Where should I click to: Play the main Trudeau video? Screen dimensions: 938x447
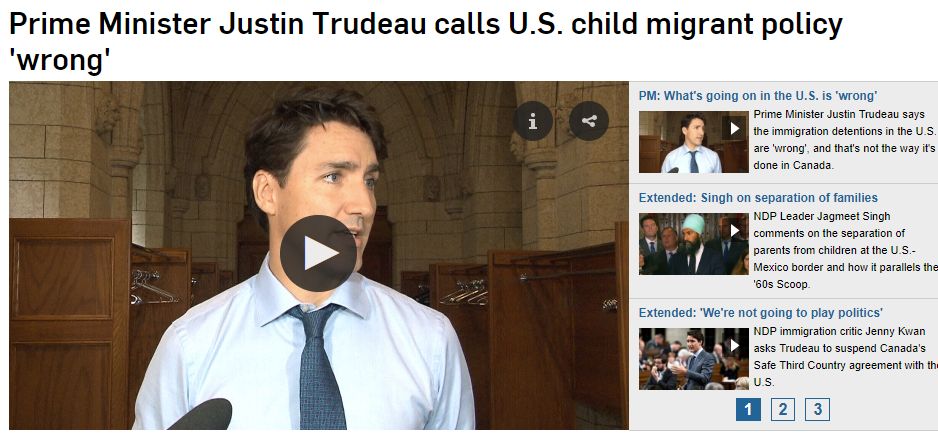(318, 254)
